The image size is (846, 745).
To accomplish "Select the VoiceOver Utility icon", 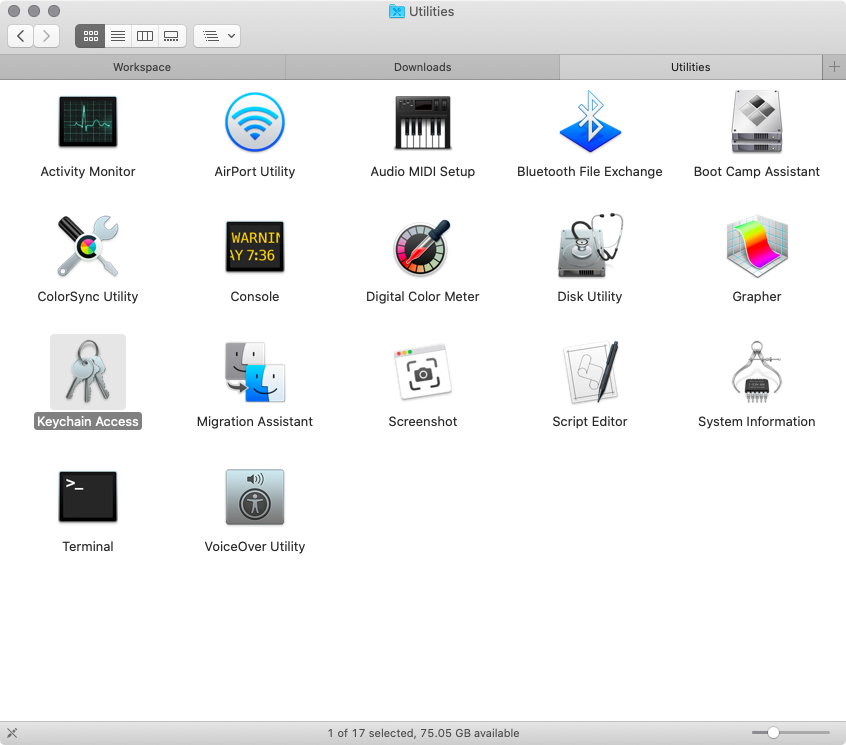I will click(x=255, y=497).
